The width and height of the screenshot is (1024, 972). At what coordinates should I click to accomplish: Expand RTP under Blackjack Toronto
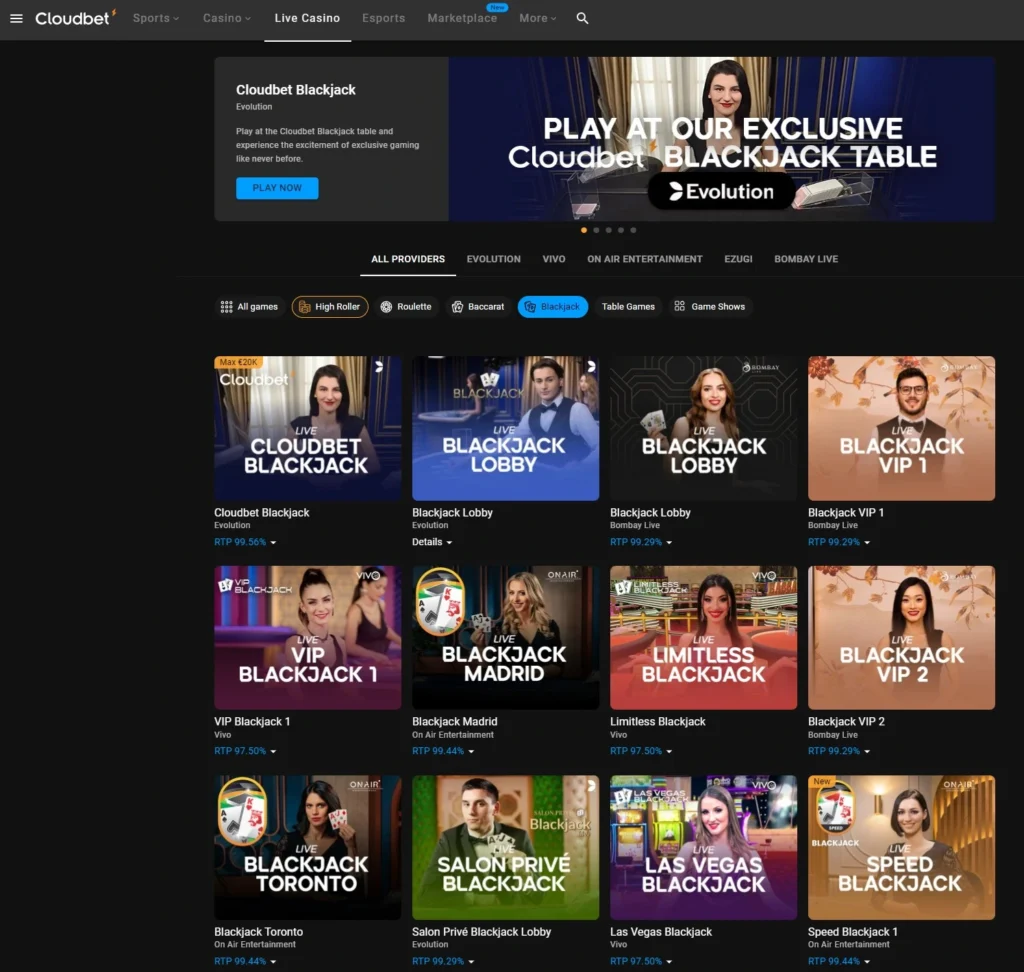pos(245,962)
